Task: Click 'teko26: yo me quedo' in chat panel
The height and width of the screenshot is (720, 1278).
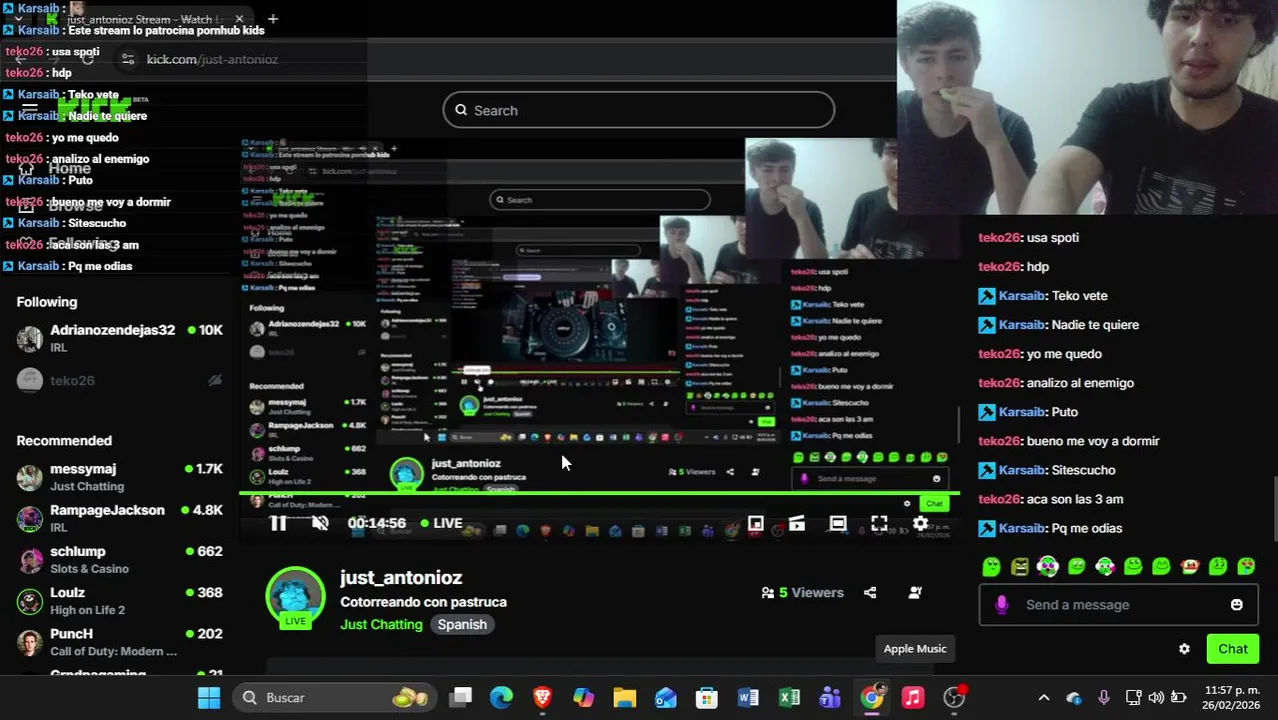Action: [1040, 354]
